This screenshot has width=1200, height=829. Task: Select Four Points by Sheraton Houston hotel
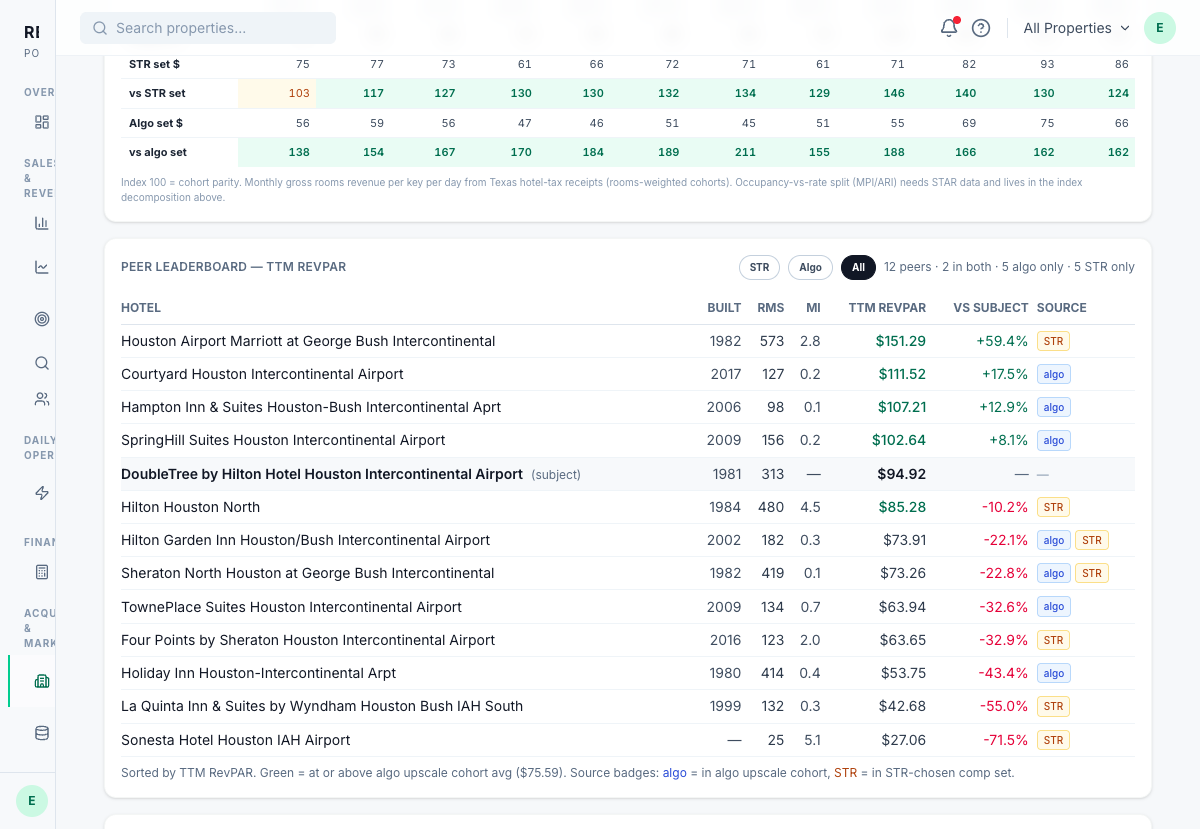[x=308, y=640]
